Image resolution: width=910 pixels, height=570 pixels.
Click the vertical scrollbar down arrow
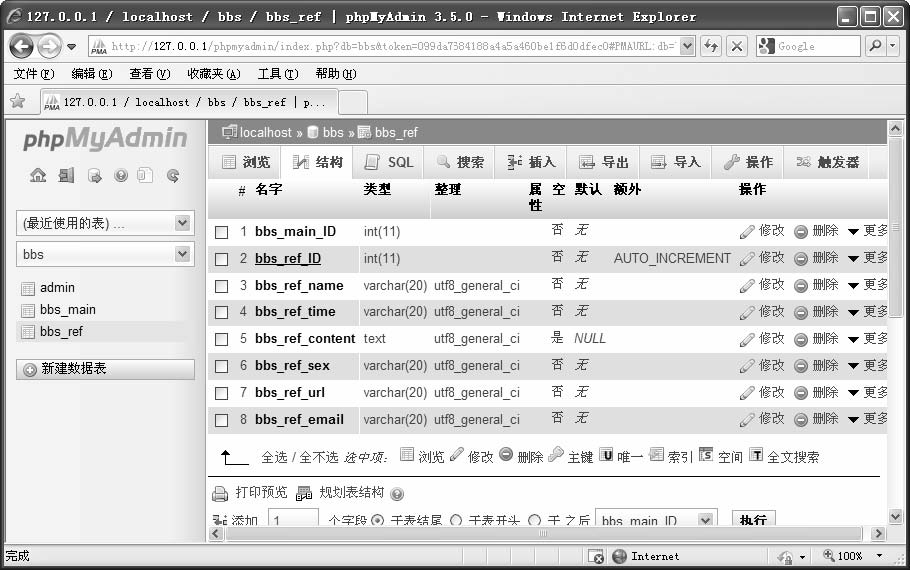895,516
